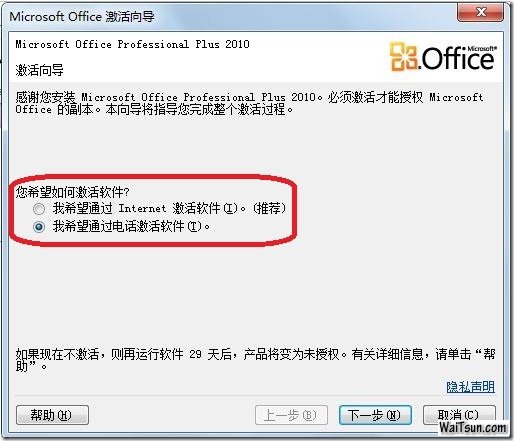Click the 感谢您安装 introduction paragraph

click(250, 103)
